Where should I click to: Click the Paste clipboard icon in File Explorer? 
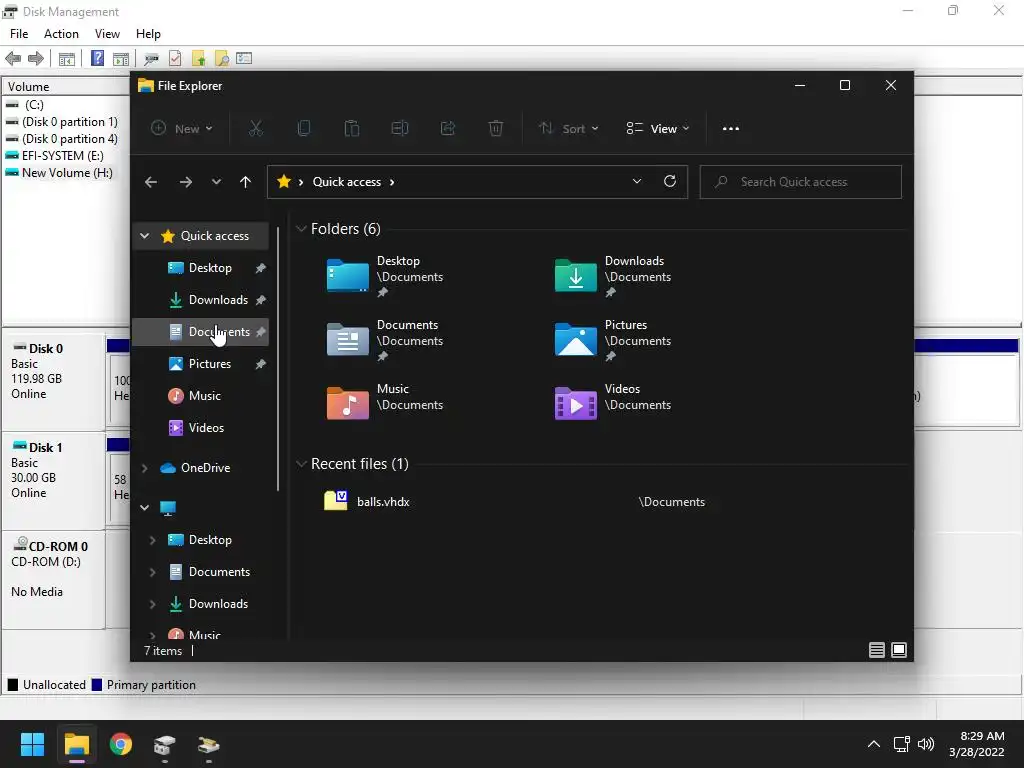pos(351,129)
